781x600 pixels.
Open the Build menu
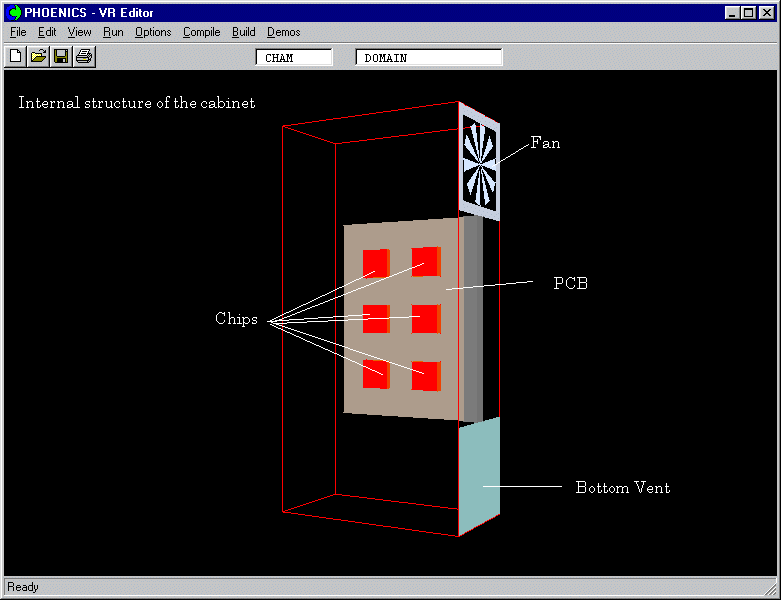point(243,32)
